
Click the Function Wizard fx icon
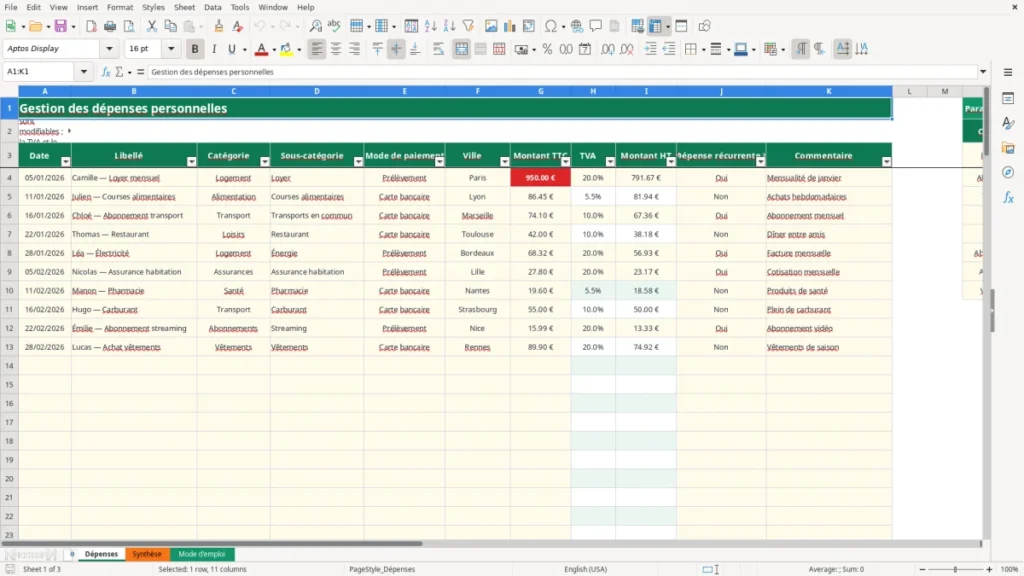106,72
